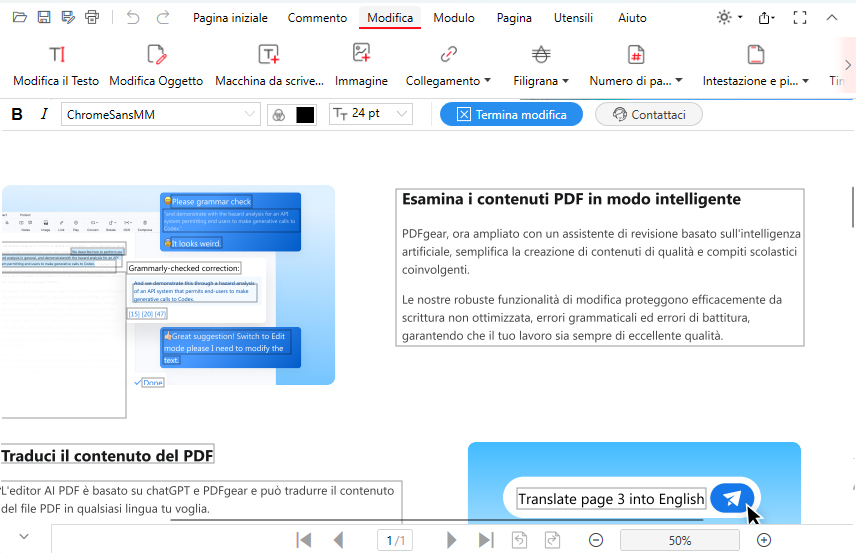The image size is (856, 553).
Task: Open the 50% zoom level box
Action: 680,540
